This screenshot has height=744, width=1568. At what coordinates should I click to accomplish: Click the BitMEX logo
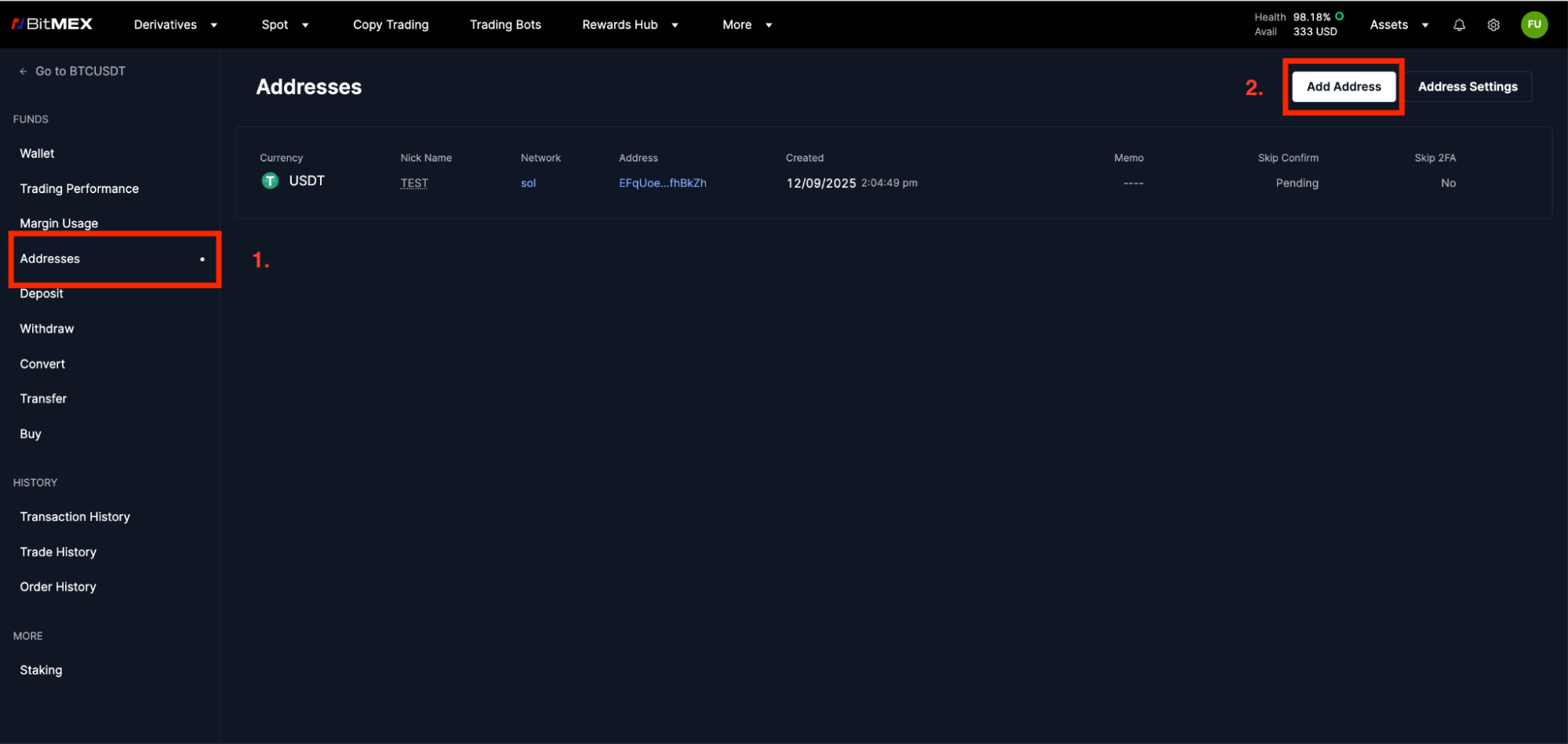coord(52,24)
